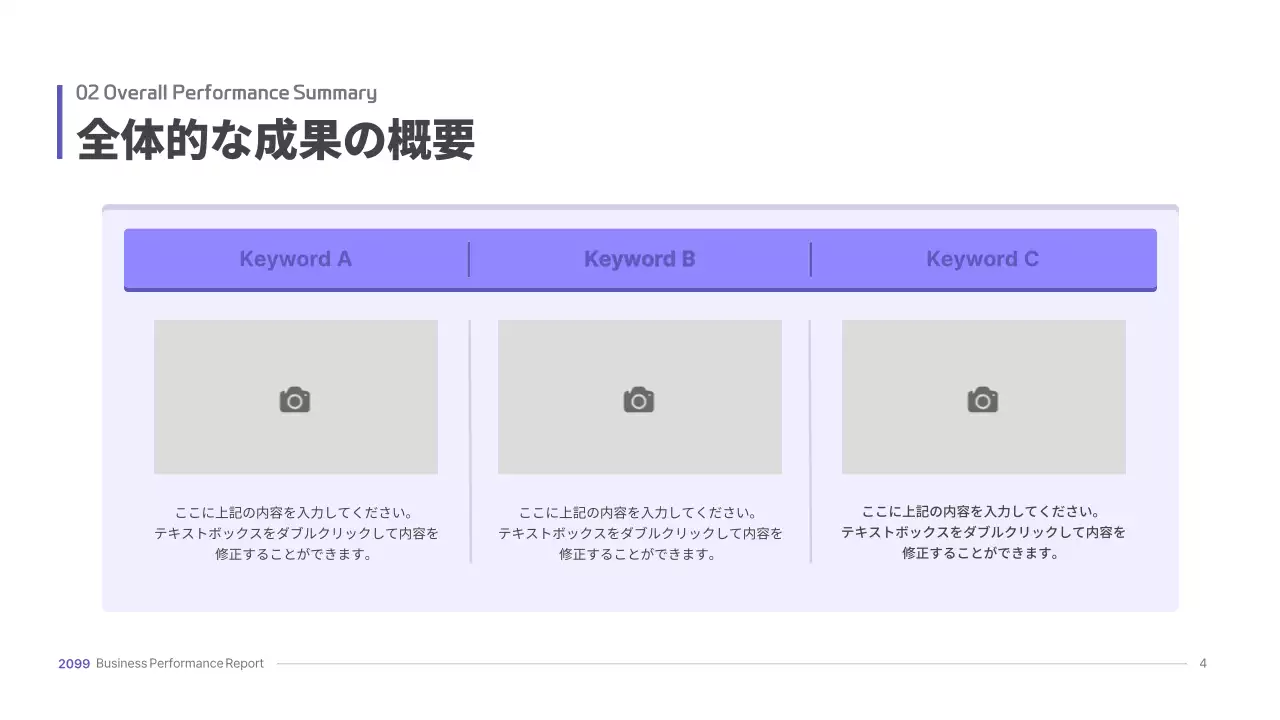Select the title 全体的な成果の概要
Viewport: 1280px width, 720px height.
coord(276,140)
